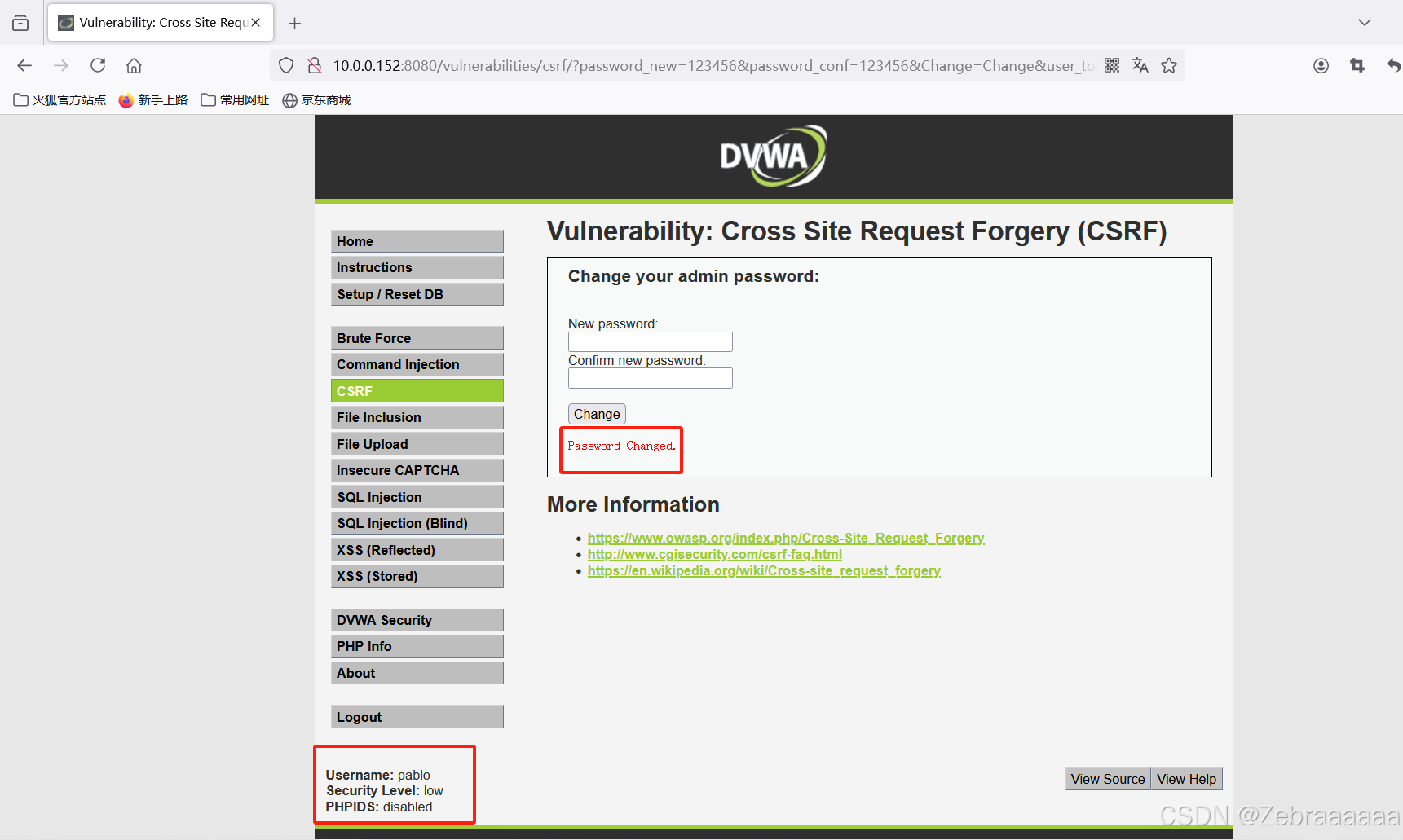Open the list all tabs chevron
Viewport: 1403px width, 840px height.
click(x=1365, y=23)
